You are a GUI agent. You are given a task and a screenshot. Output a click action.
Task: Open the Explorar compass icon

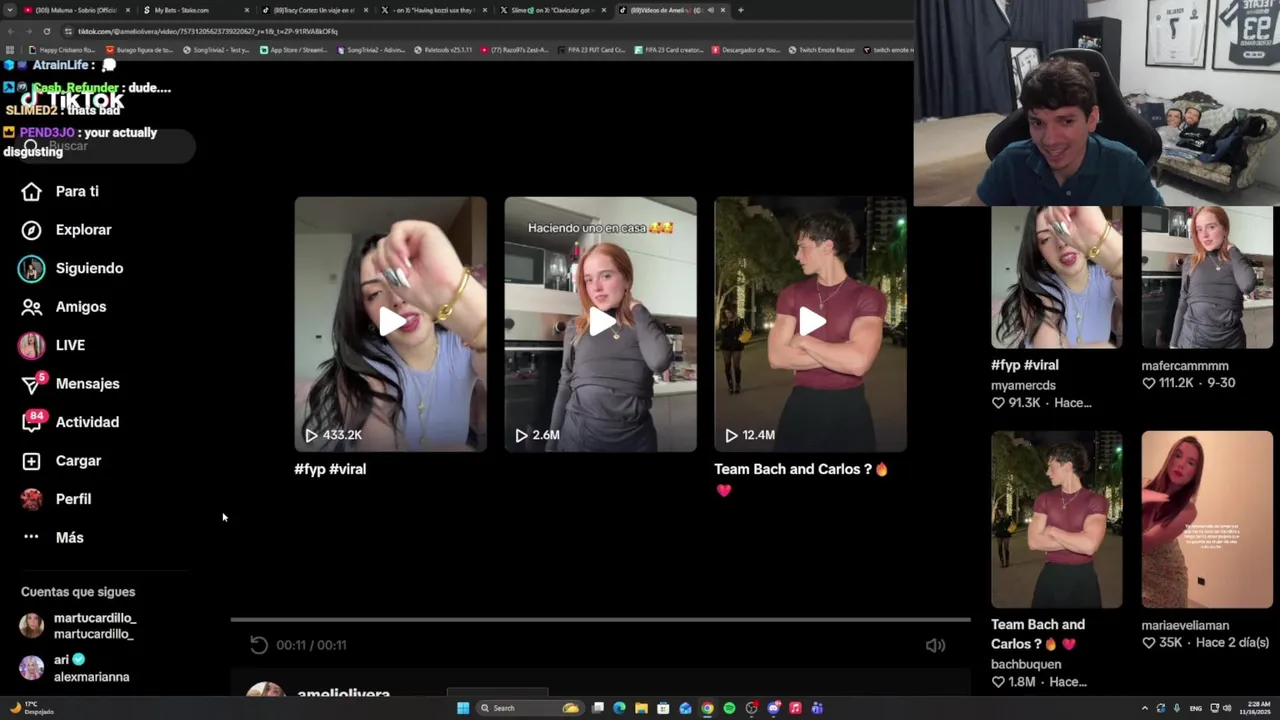click(x=32, y=230)
